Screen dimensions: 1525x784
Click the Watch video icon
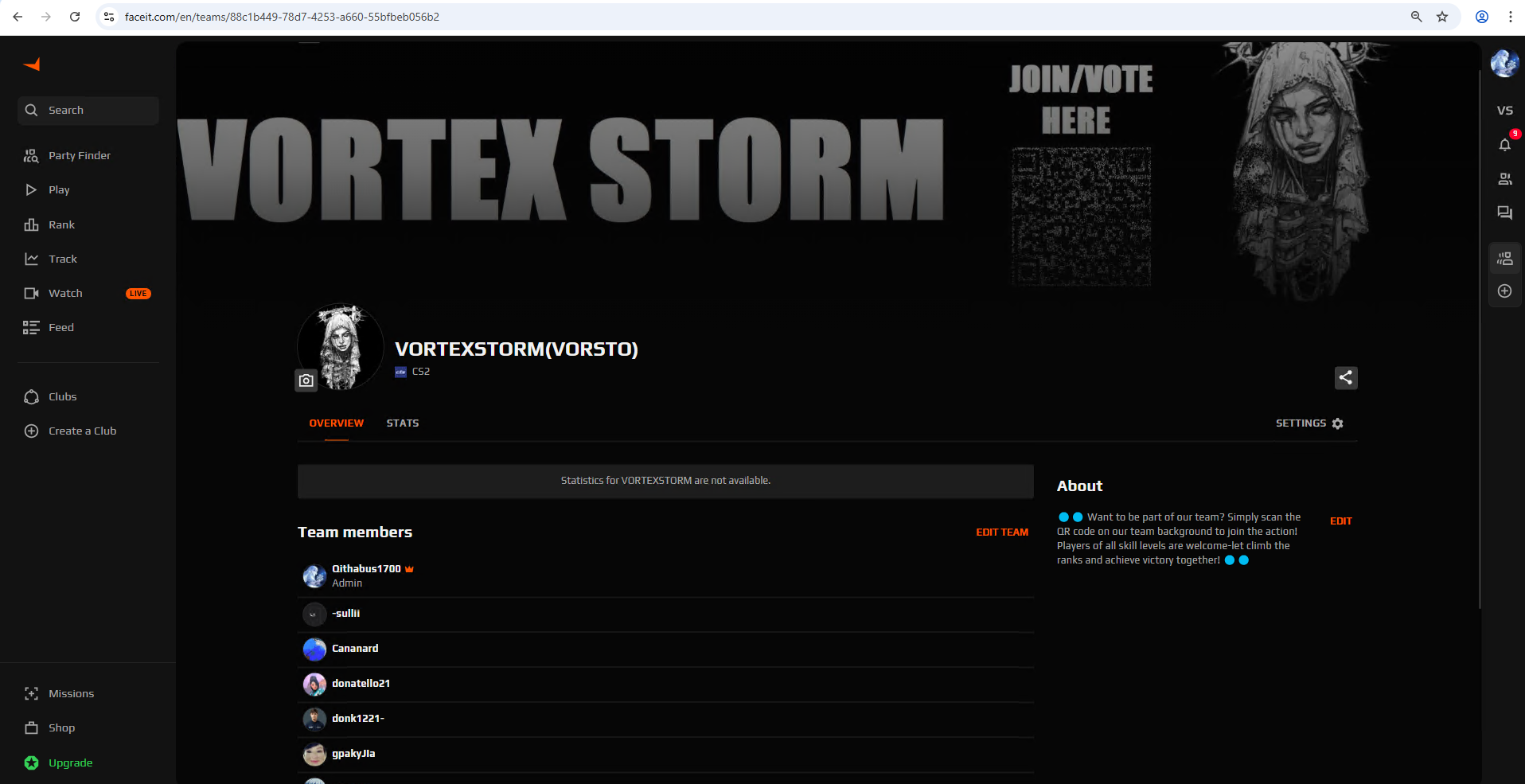[x=31, y=294]
